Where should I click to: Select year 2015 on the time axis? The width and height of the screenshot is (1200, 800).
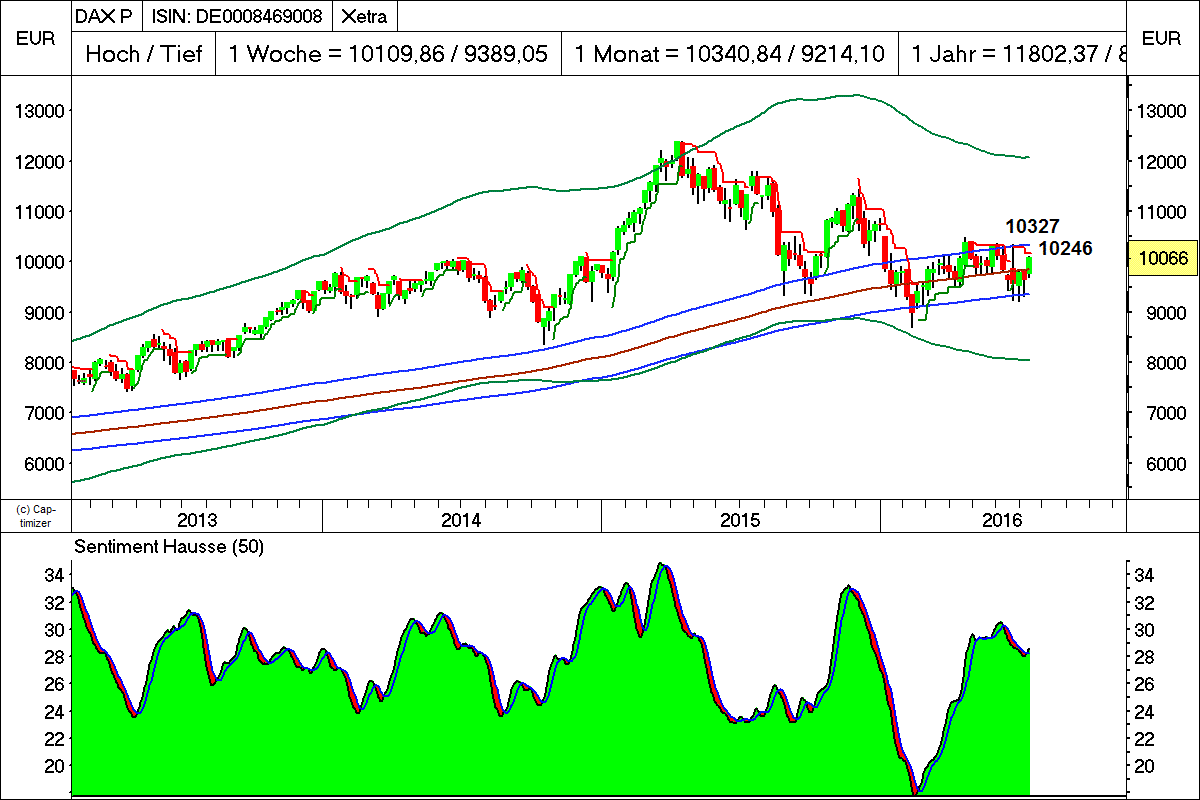point(740,520)
